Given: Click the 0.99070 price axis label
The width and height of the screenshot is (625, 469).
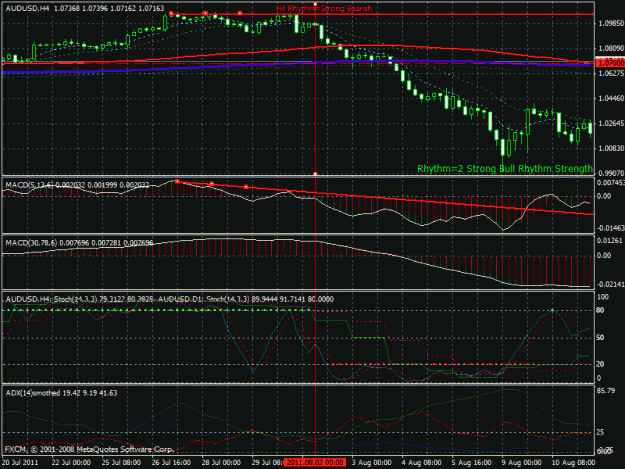Looking at the screenshot, I should 611,173.
